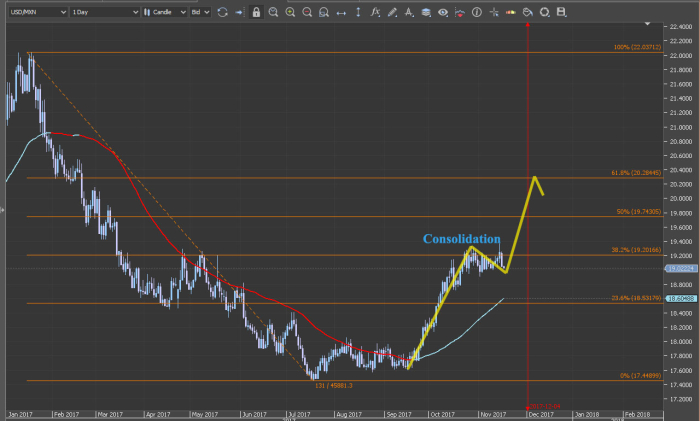Click the 100% (22.03712) Fibonacci label

[637, 47]
